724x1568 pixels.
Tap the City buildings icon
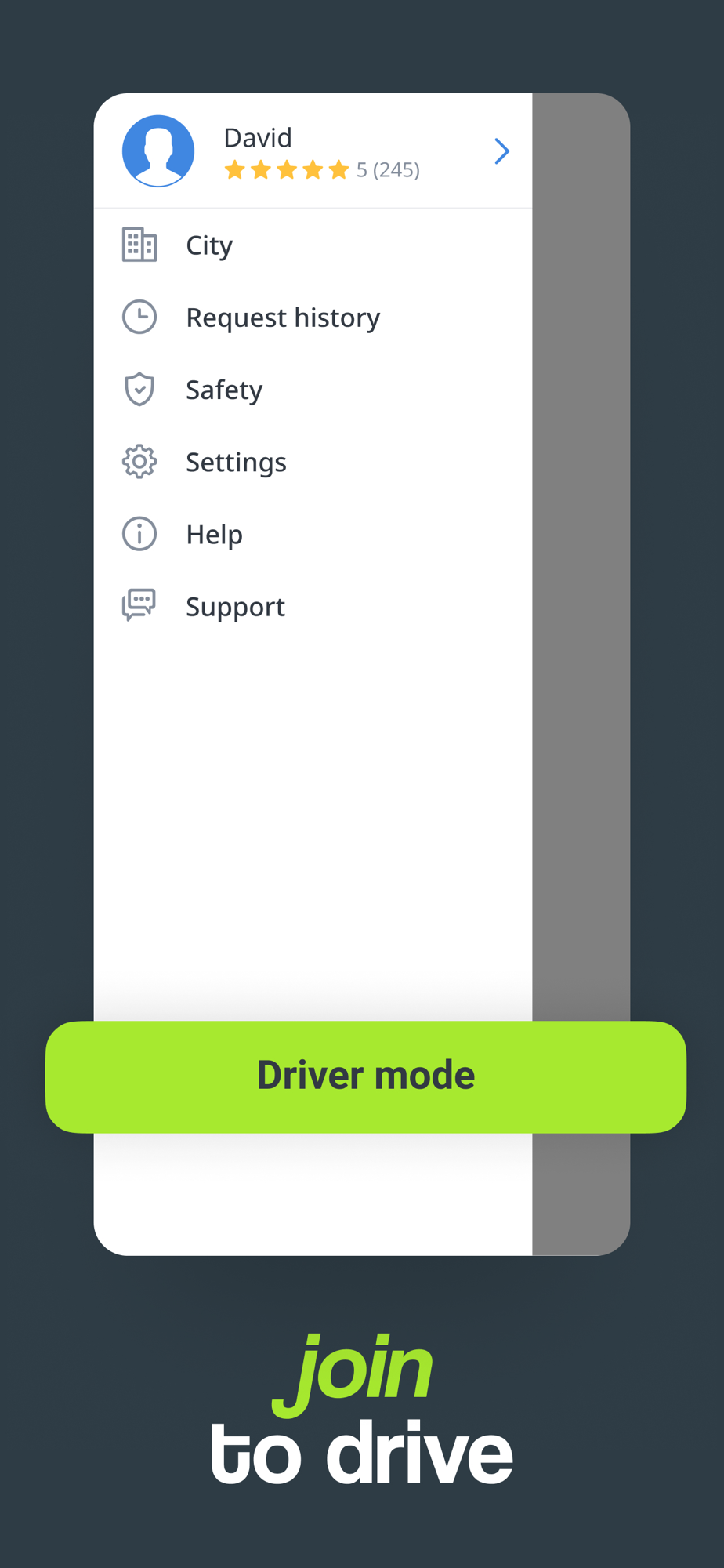pos(139,245)
